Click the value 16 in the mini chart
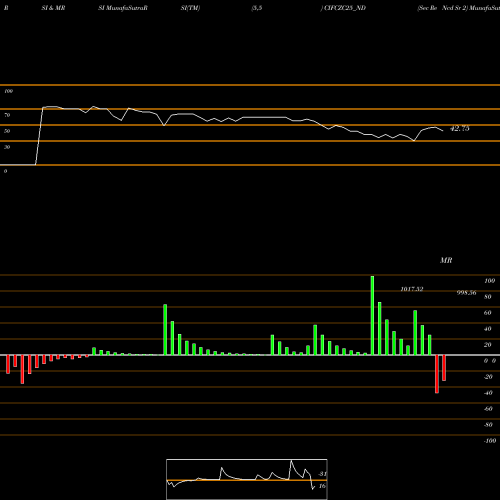The width and height of the screenshot is (500, 500). 322,486
